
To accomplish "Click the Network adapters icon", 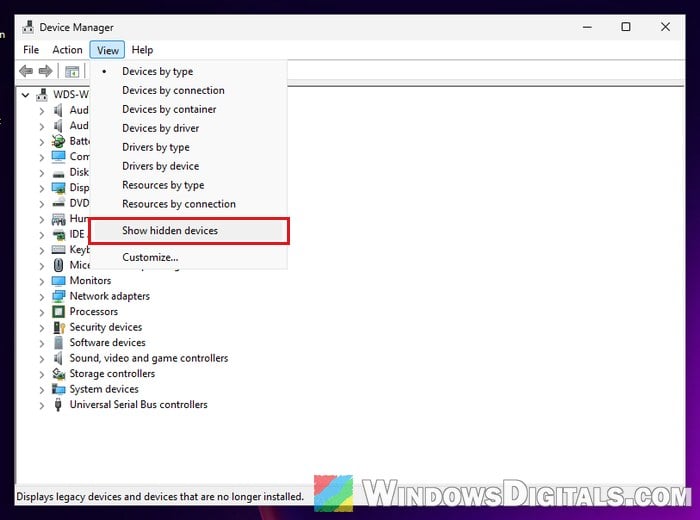I will (x=58, y=296).
